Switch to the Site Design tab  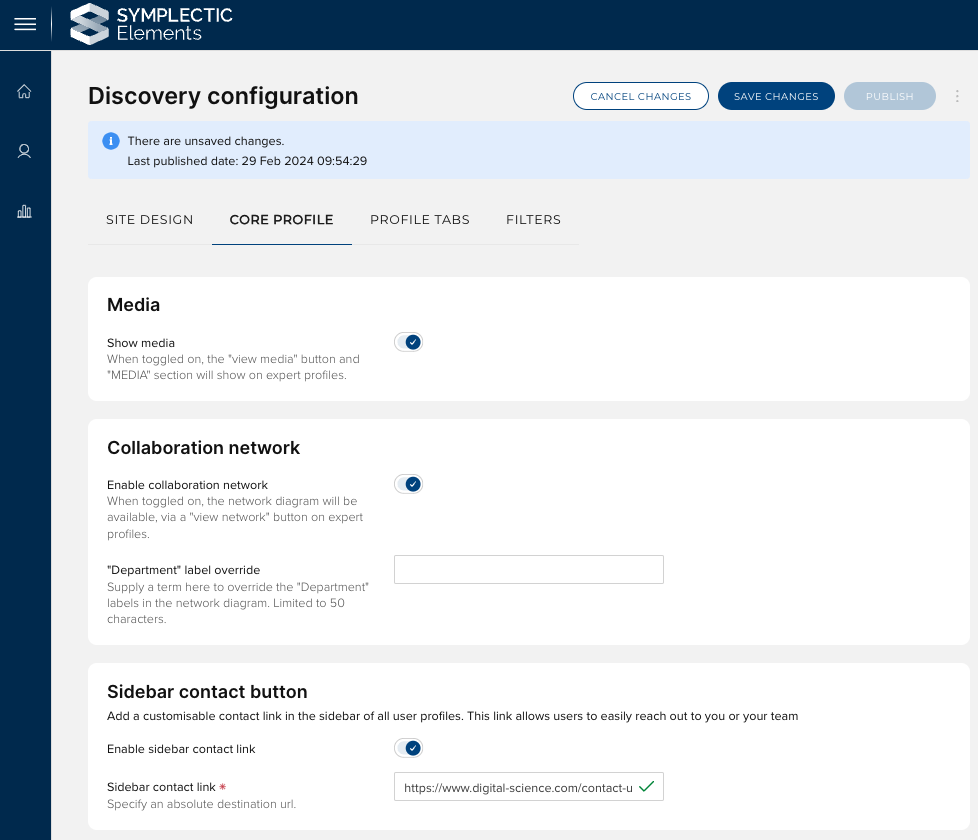(x=150, y=220)
